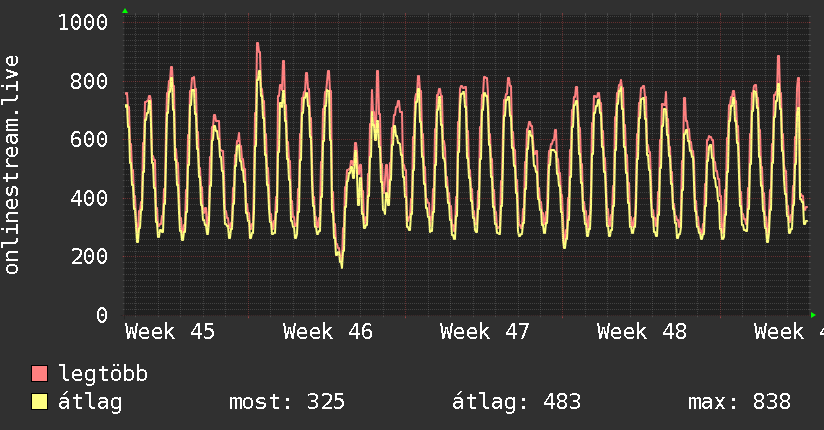Click the onlinestream.live vertical axis title
This screenshot has width=824, height=430.
[11, 165]
